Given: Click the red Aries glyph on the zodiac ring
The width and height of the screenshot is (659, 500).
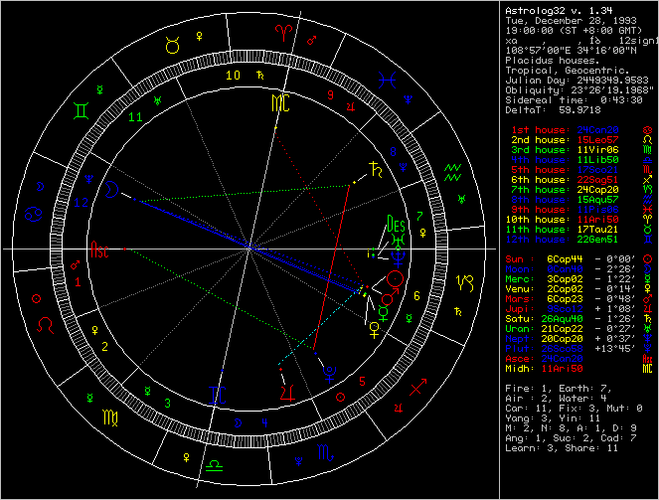Looking at the screenshot, I should point(284,32).
